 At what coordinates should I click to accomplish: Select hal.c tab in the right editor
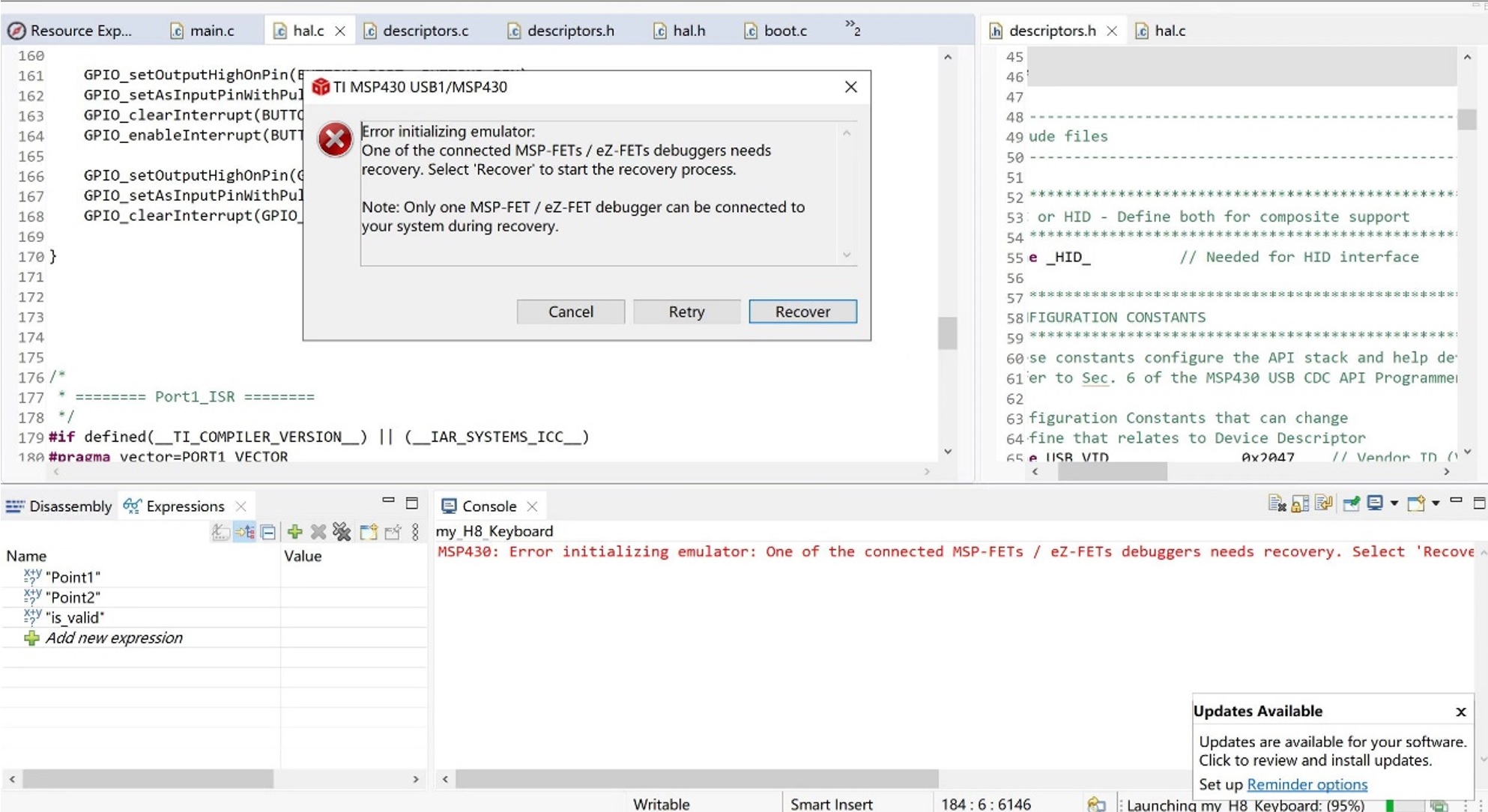click(1161, 31)
